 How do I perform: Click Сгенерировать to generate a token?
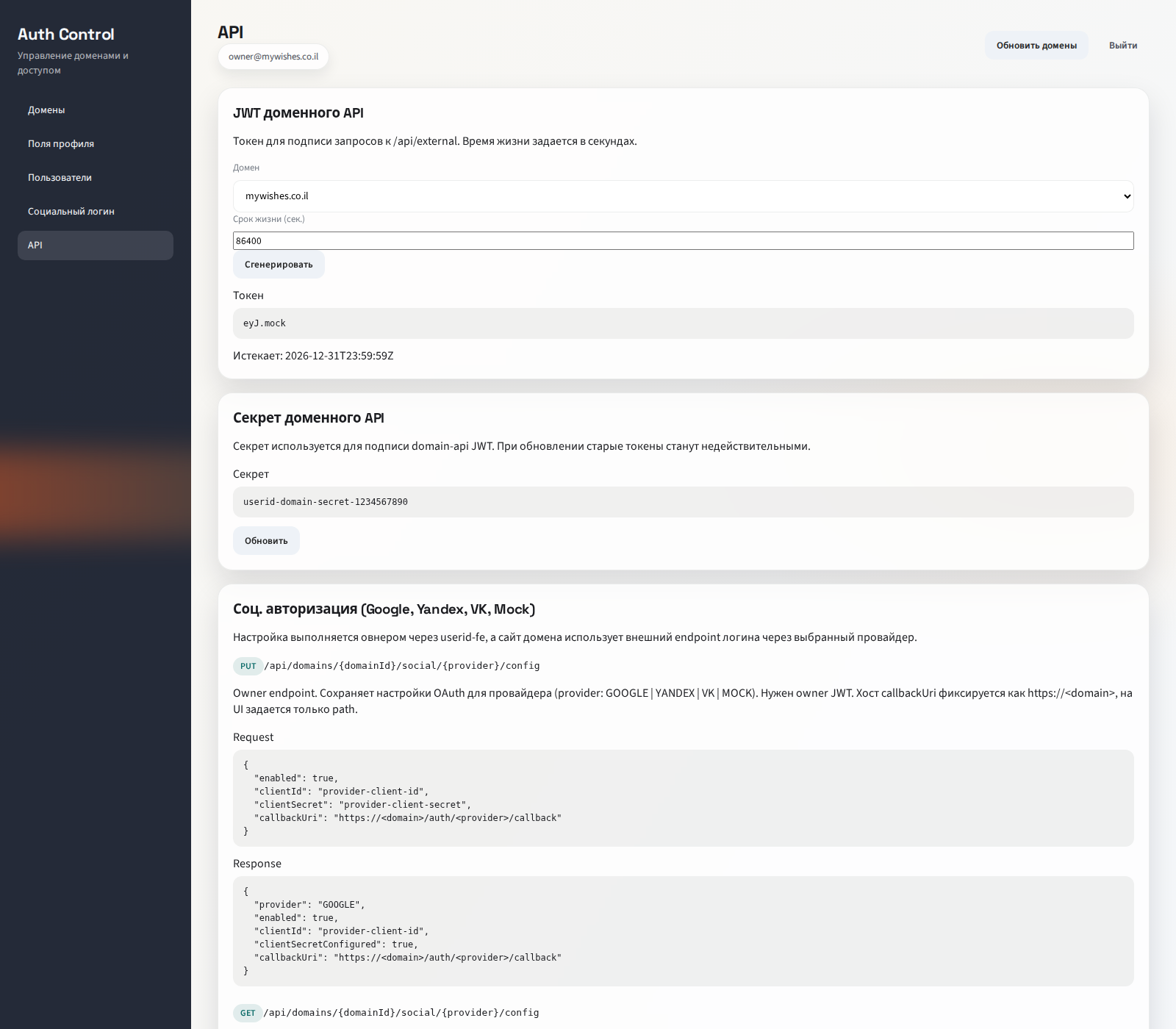[x=279, y=265]
